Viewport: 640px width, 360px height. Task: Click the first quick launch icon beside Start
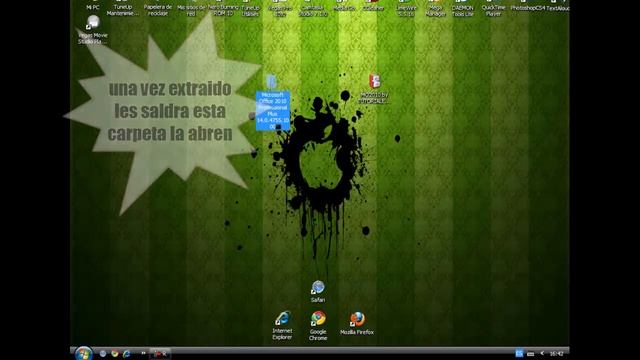(x=103, y=353)
